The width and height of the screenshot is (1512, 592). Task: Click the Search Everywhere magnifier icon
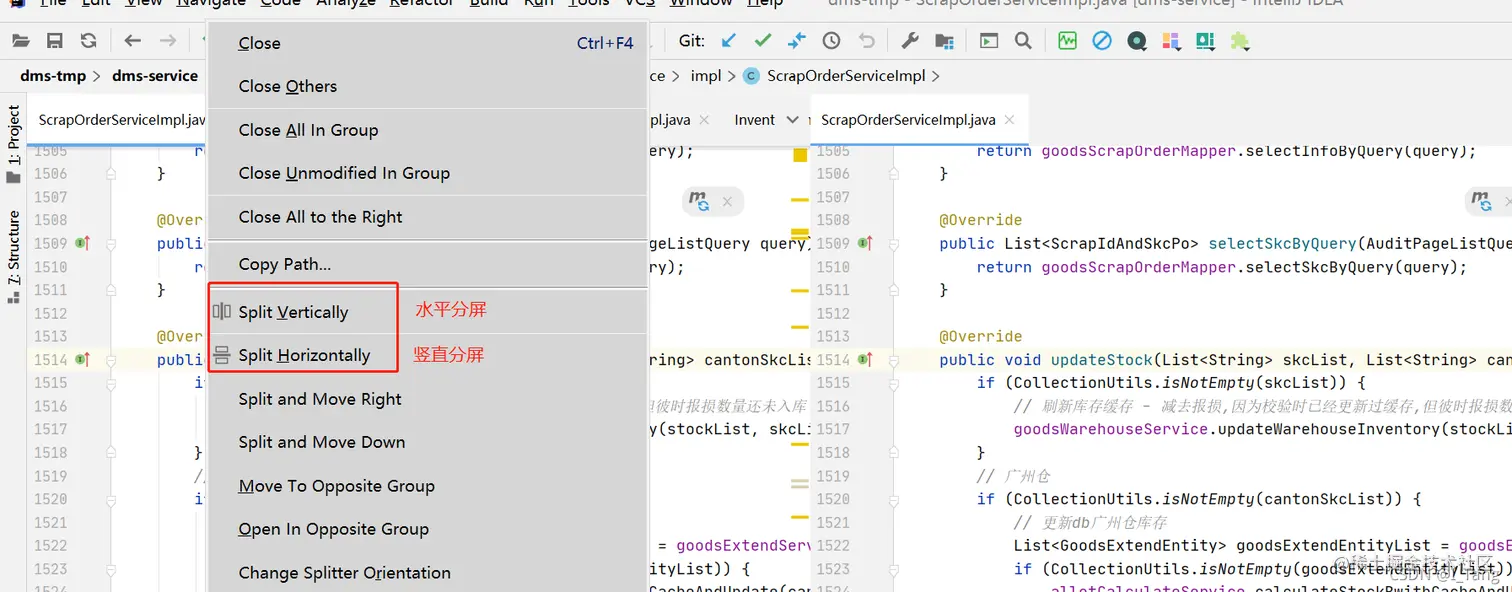(1023, 41)
